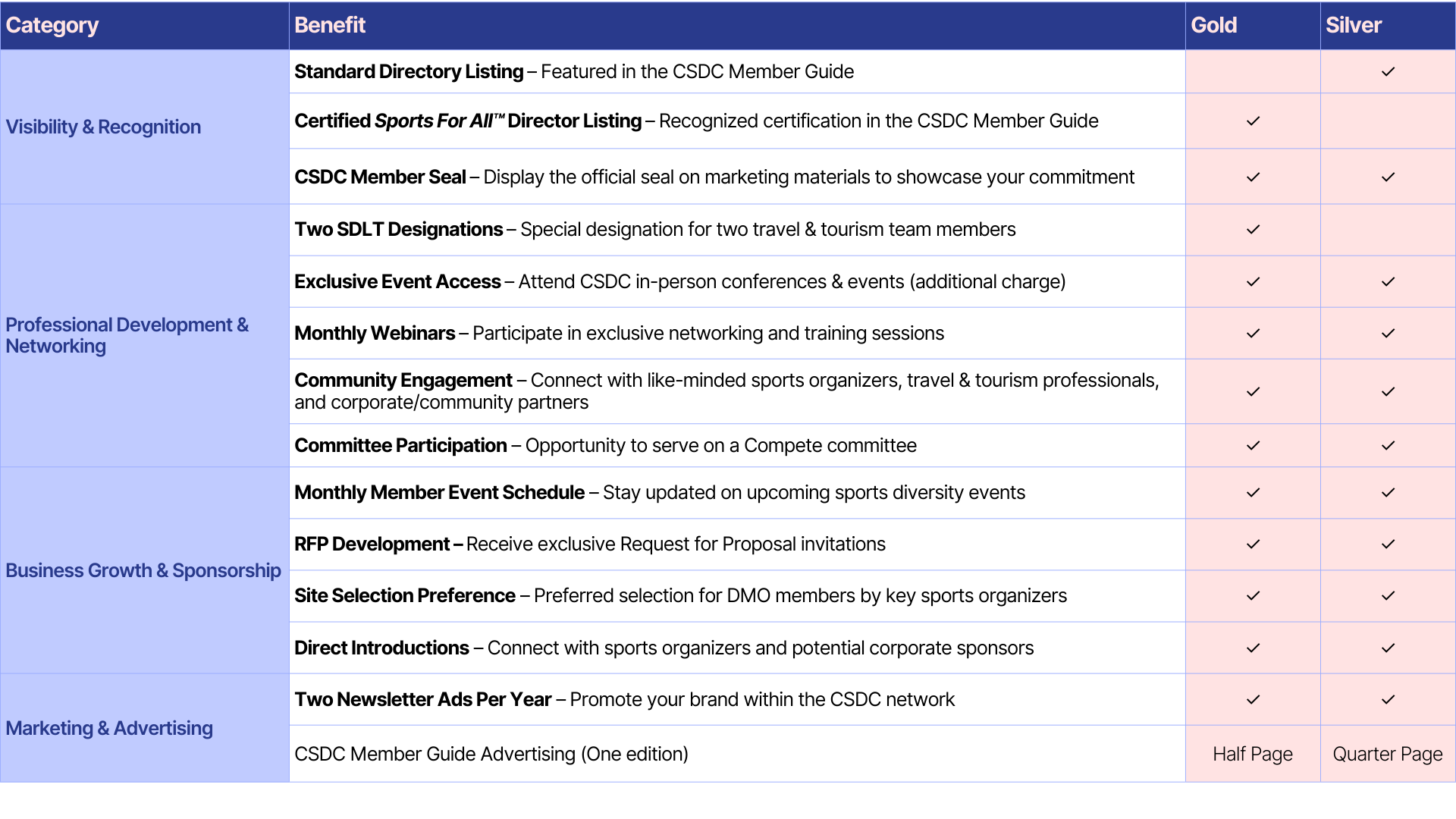Click the 'Visibility & Recognition' category label
This screenshot has height=819, width=1456.
(103, 127)
